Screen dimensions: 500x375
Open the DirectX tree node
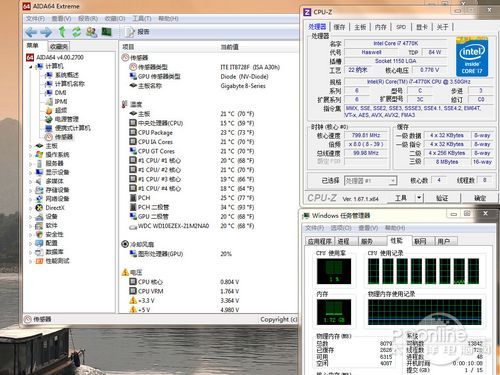pyautogui.click(x=55, y=208)
